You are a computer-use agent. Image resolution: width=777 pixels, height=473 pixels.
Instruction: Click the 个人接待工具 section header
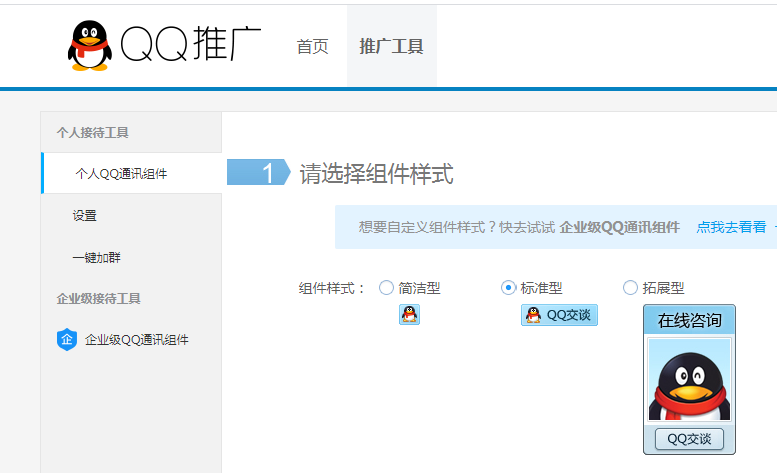click(x=93, y=133)
